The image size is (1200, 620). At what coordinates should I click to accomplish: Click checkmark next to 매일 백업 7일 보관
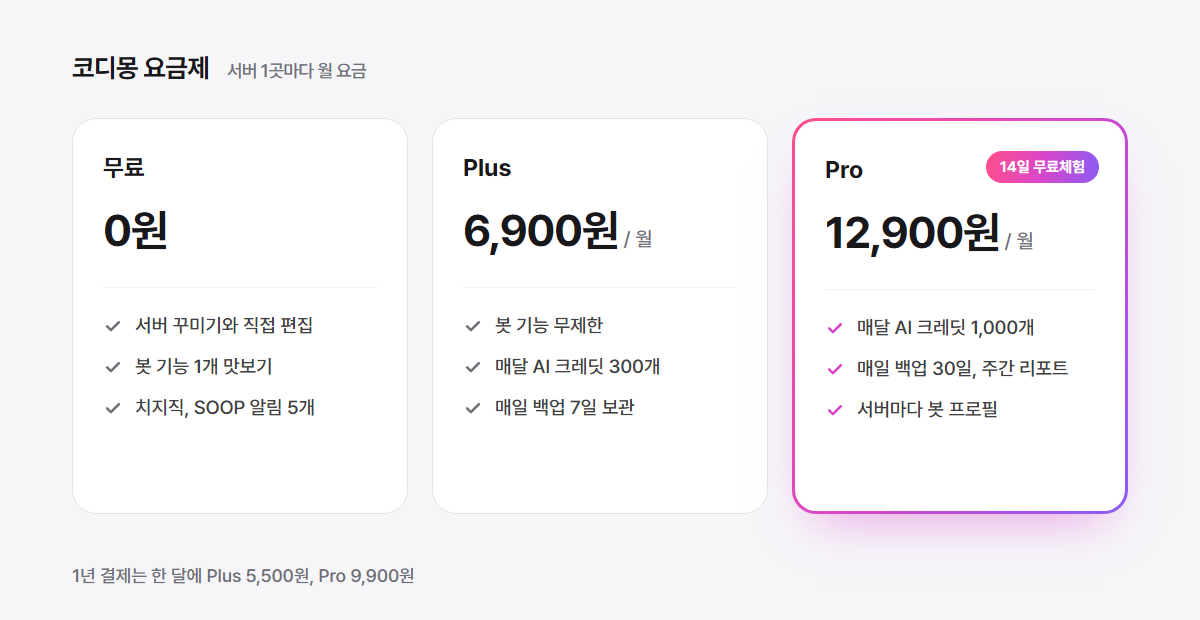coord(473,408)
